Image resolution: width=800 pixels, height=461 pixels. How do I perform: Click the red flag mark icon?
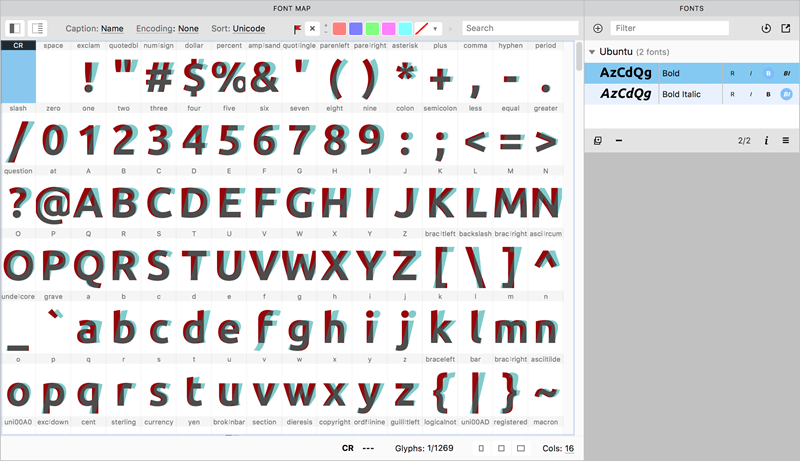(297, 29)
